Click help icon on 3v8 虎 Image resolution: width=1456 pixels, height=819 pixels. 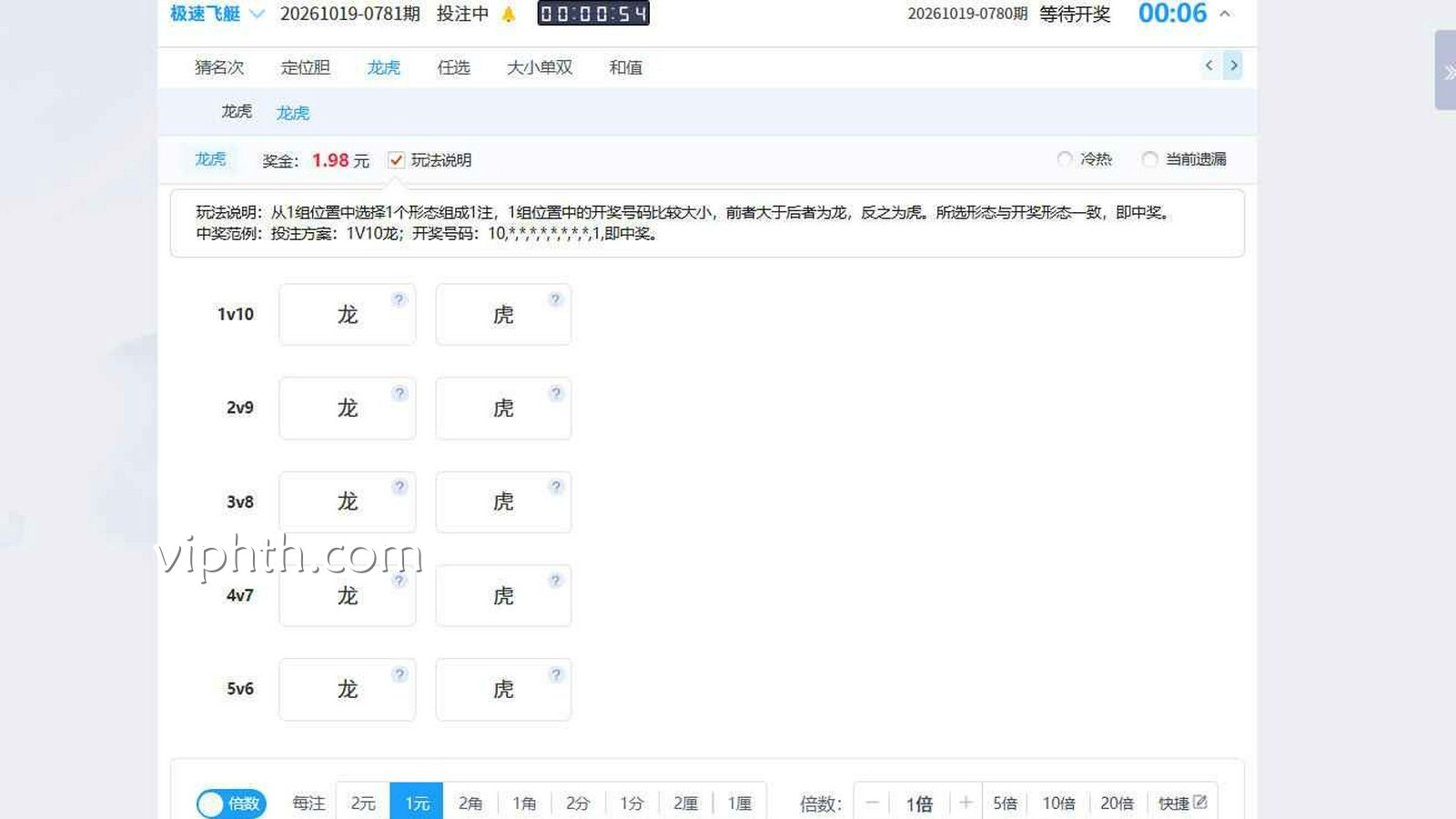tap(555, 487)
